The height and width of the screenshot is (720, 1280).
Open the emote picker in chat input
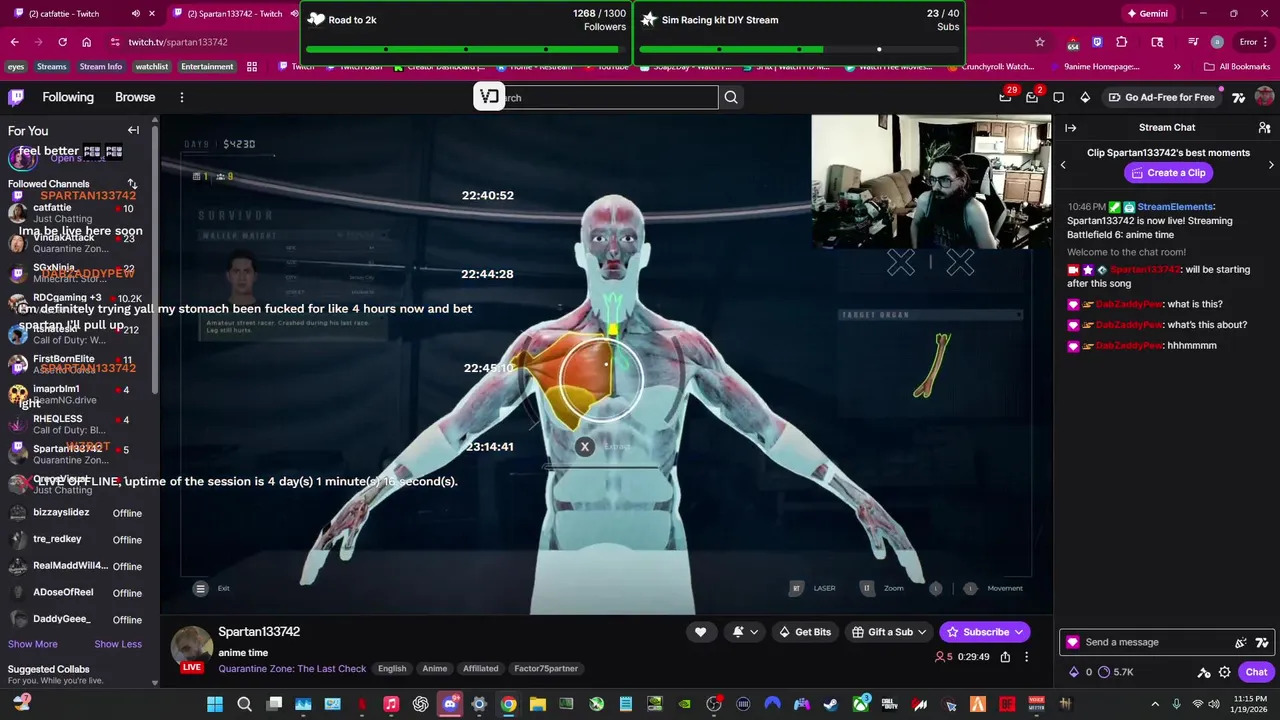(x=1241, y=643)
